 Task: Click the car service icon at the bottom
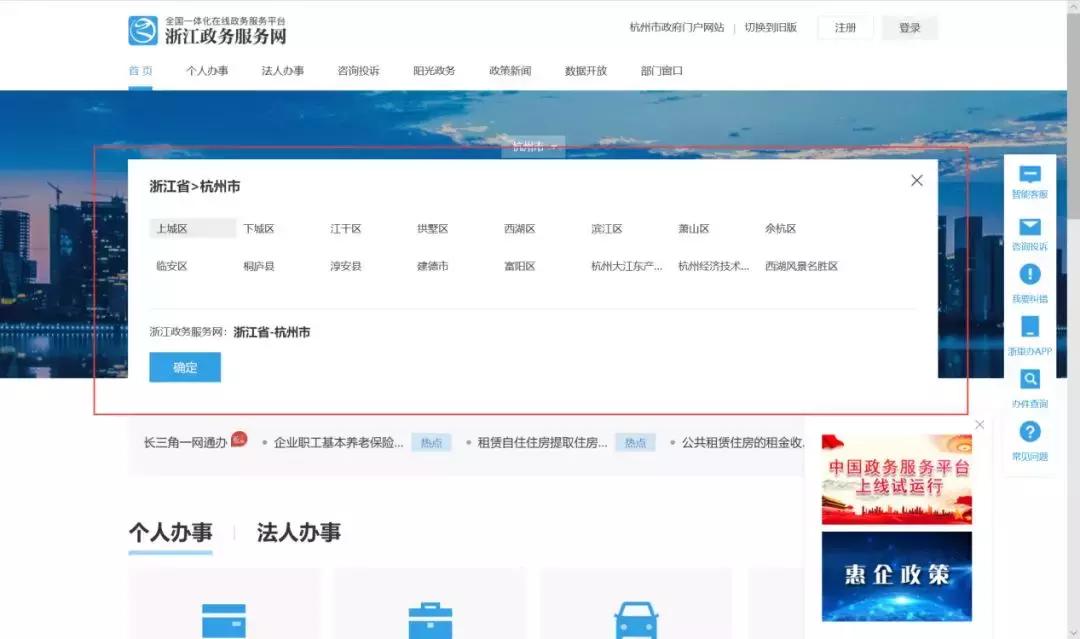pos(634,615)
